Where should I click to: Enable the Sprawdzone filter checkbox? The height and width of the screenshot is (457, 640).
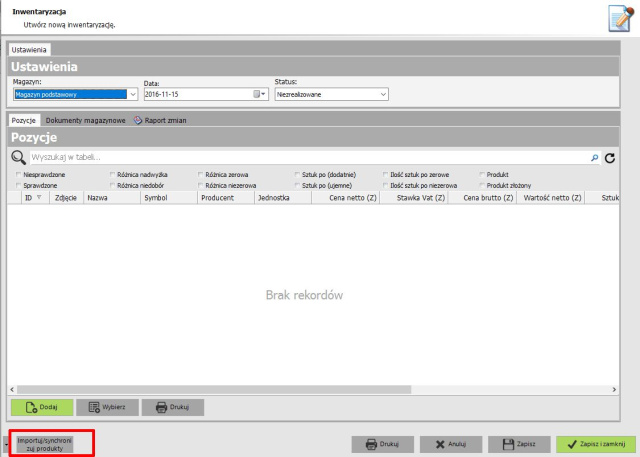pyautogui.click(x=18, y=186)
